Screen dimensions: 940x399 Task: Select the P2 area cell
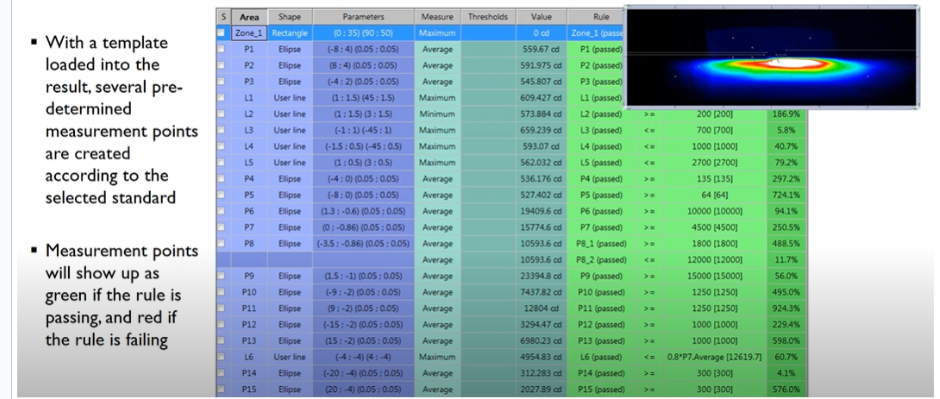pyautogui.click(x=249, y=66)
